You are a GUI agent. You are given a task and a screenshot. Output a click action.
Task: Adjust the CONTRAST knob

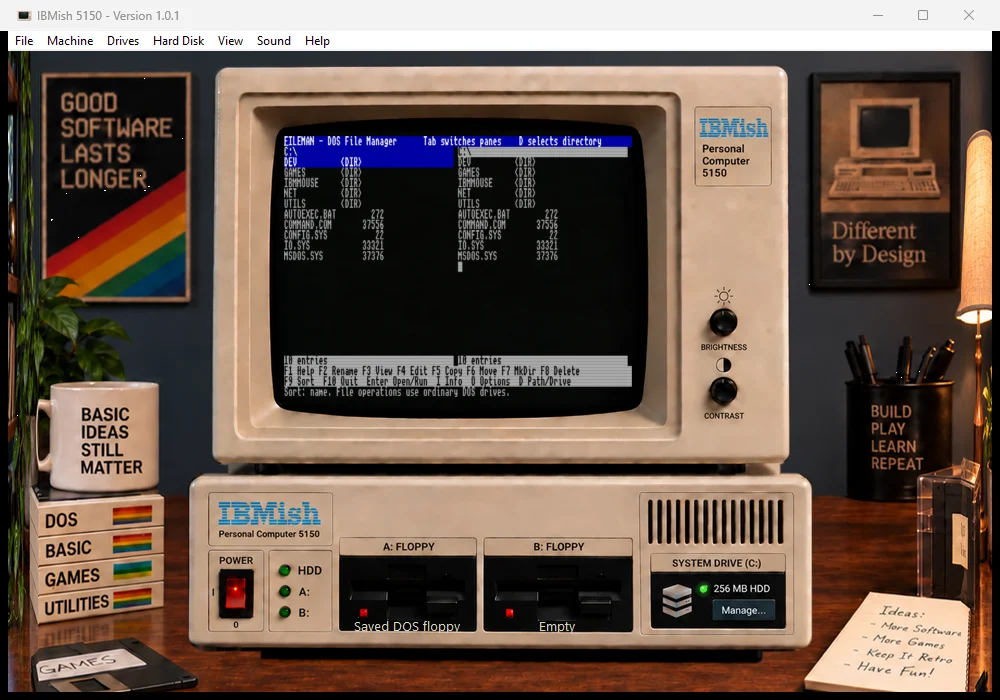(x=723, y=390)
